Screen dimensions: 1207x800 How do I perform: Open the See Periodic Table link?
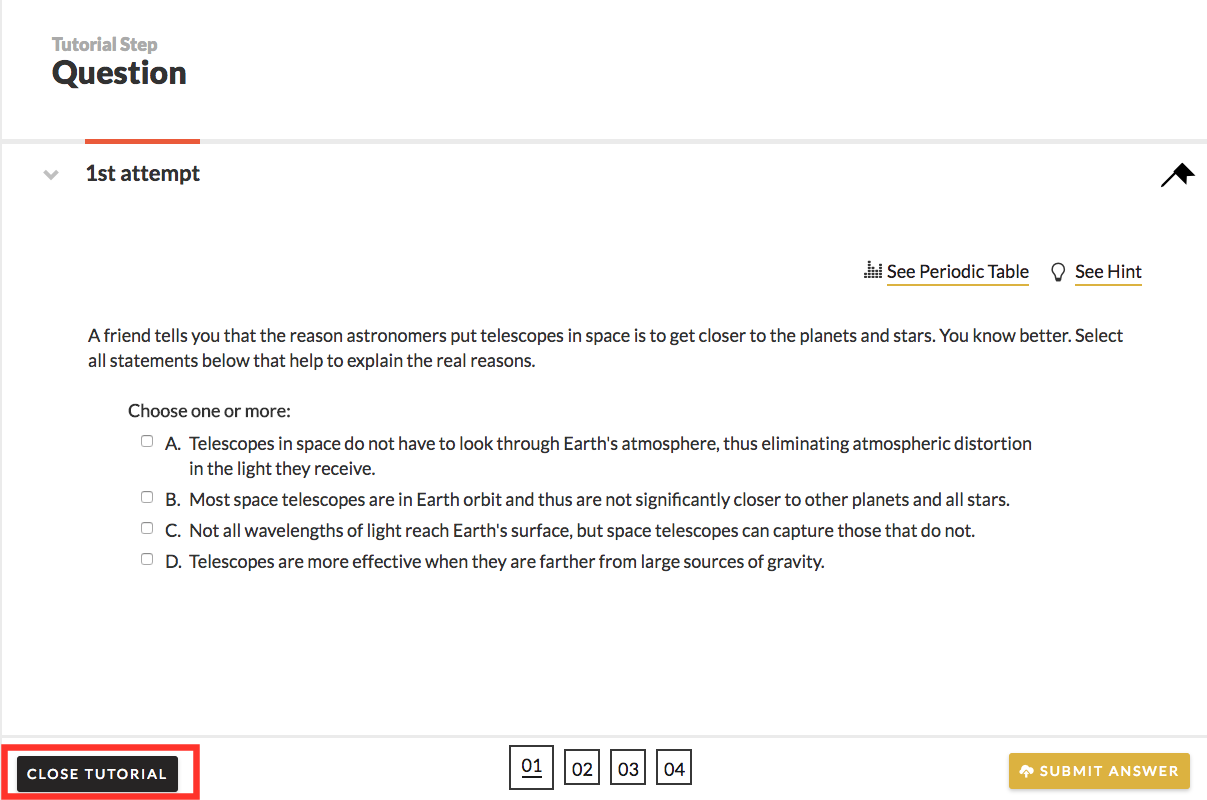pyautogui.click(x=957, y=272)
